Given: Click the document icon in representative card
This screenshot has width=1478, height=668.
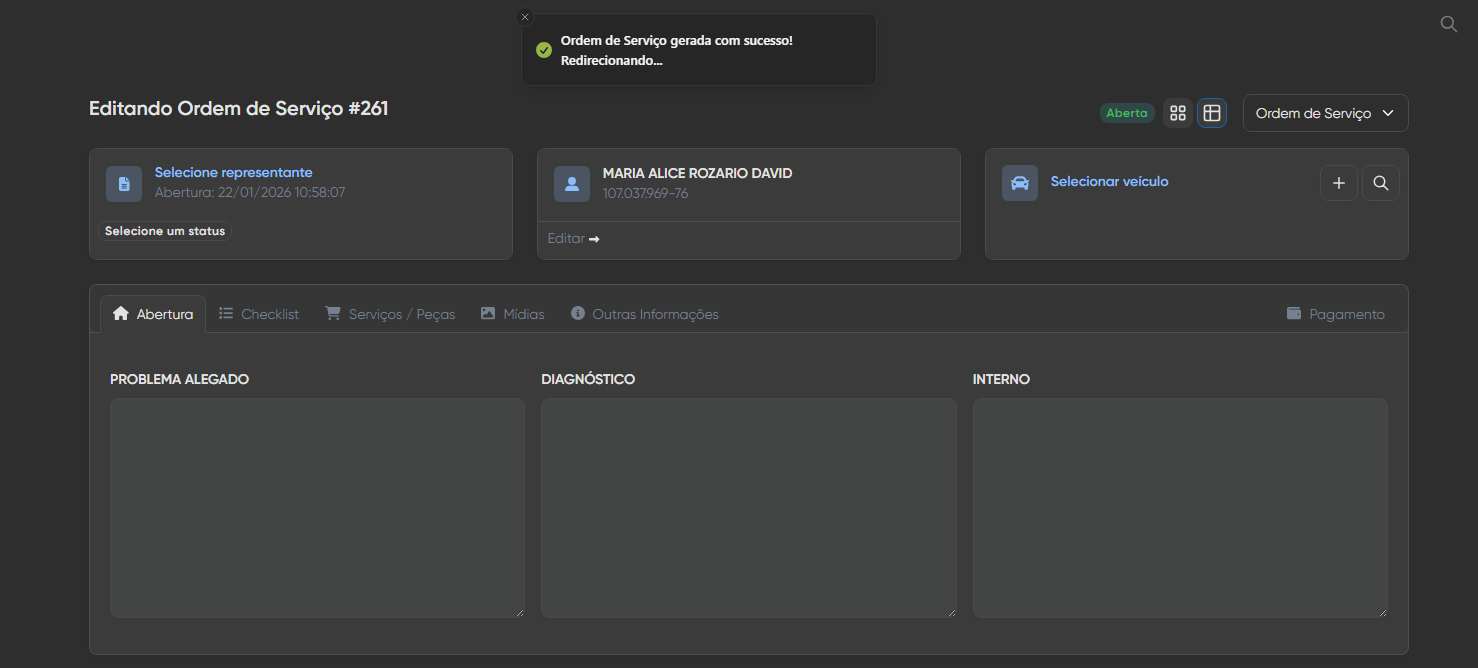Looking at the screenshot, I should pyautogui.click(x=124, y=184).
